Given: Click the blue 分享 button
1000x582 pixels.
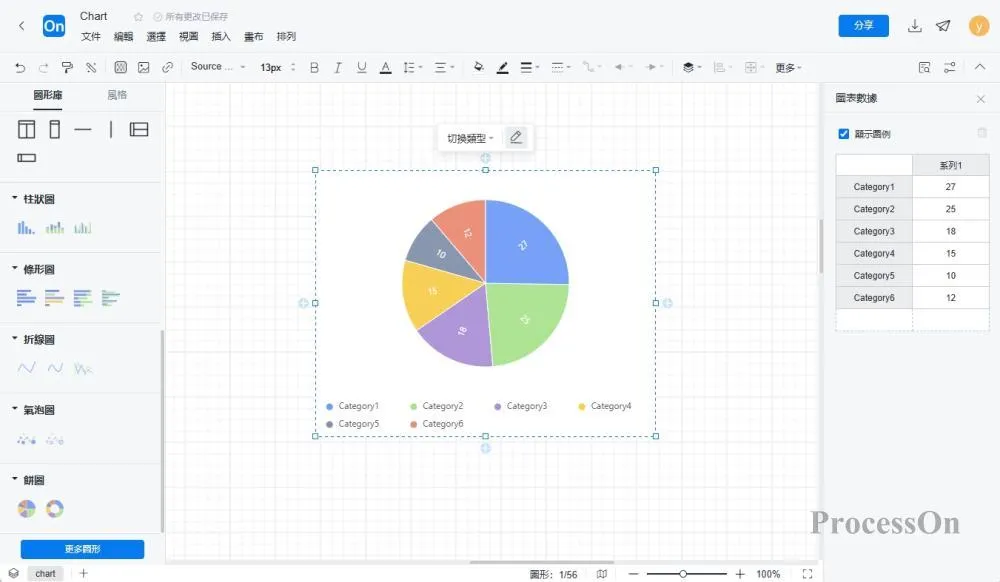Looking at the screenshot, I should 863,25.
